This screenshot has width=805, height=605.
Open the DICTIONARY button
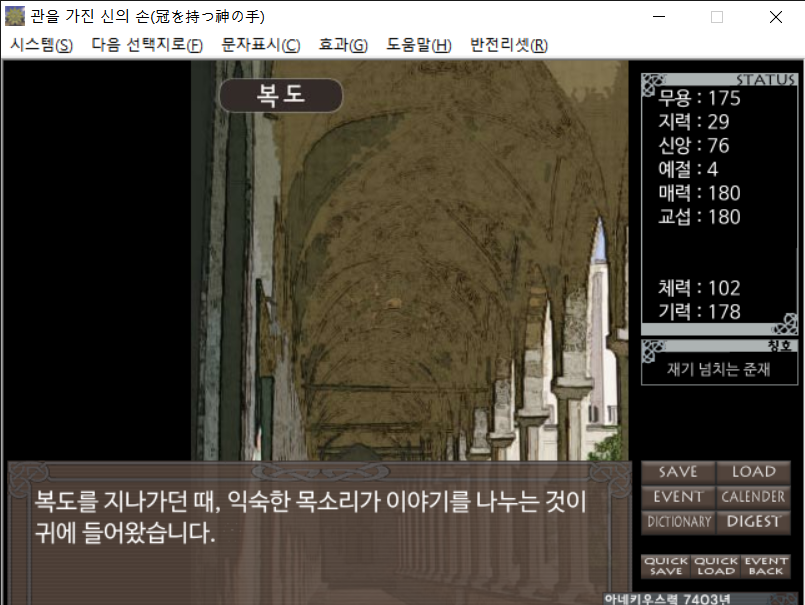tap(678, 522)
